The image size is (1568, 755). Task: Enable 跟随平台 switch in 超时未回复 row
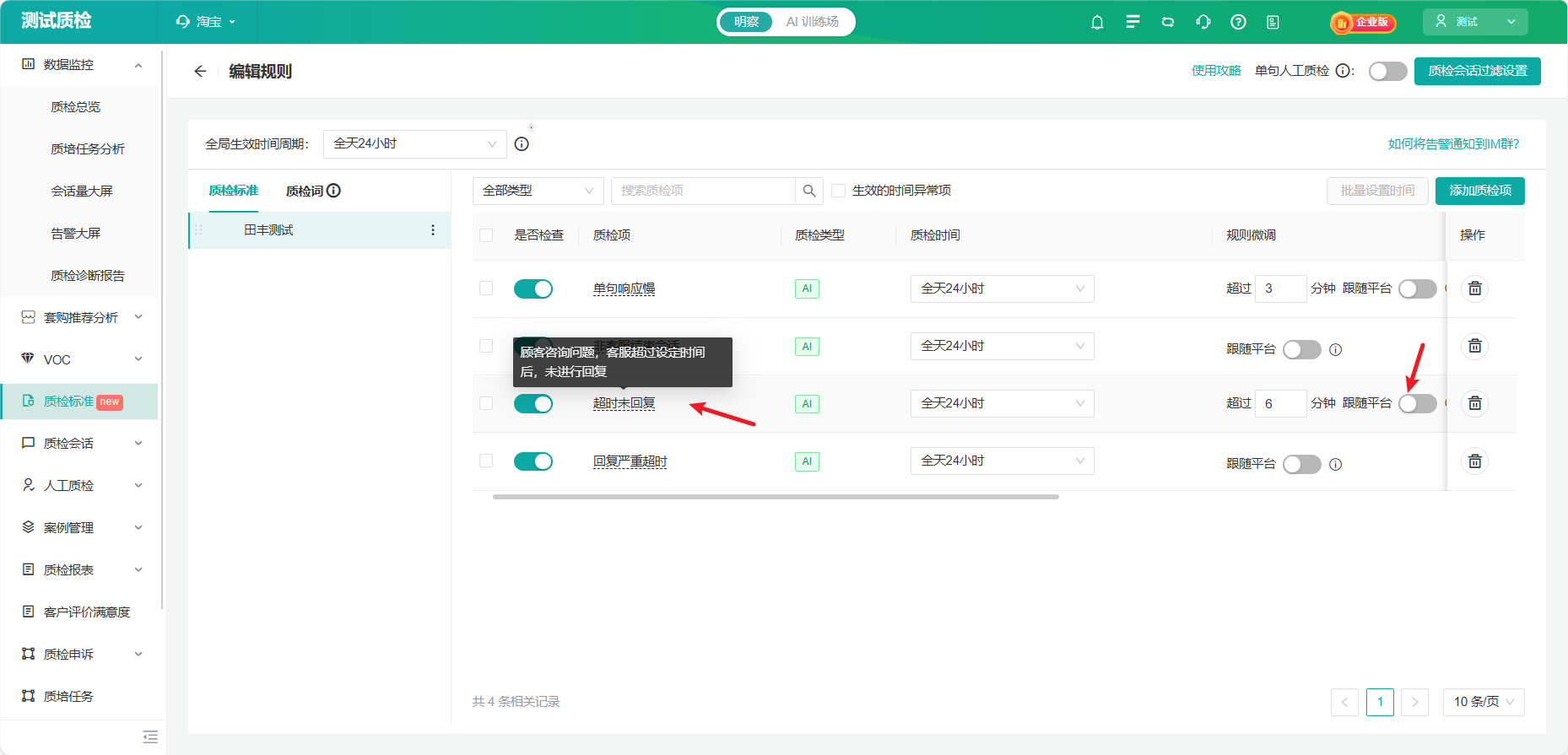[x=1417, y=403]
